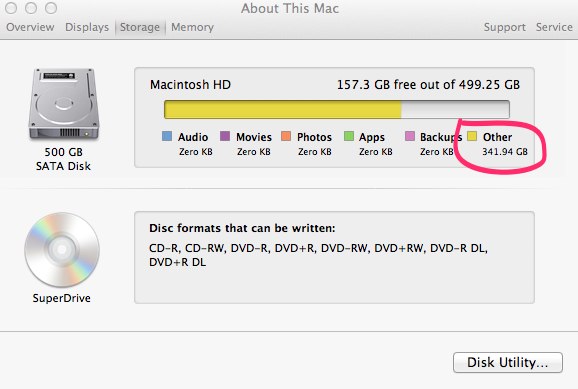Image resolution: width=578 pixels, height=389 pixels.
Task: Click the green Apps legend square
Action: coord(349,136)
